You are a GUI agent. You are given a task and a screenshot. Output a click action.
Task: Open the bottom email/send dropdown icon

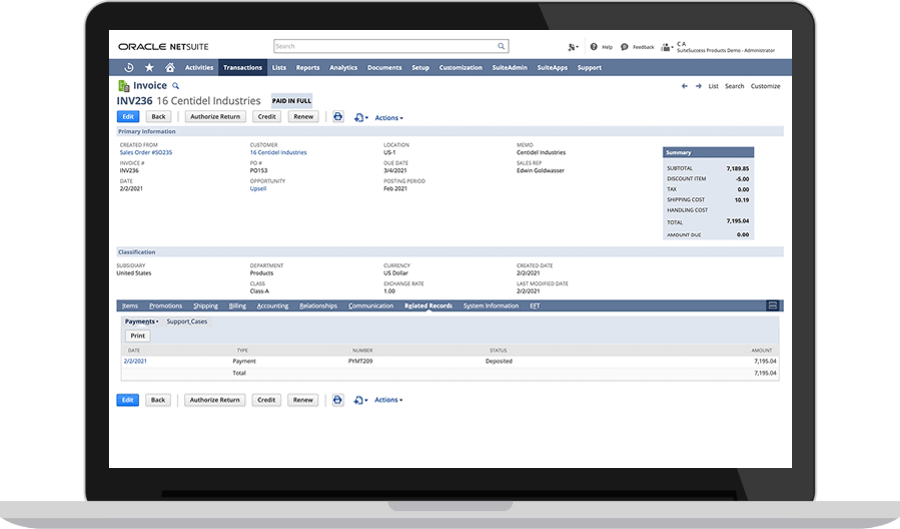360,400
